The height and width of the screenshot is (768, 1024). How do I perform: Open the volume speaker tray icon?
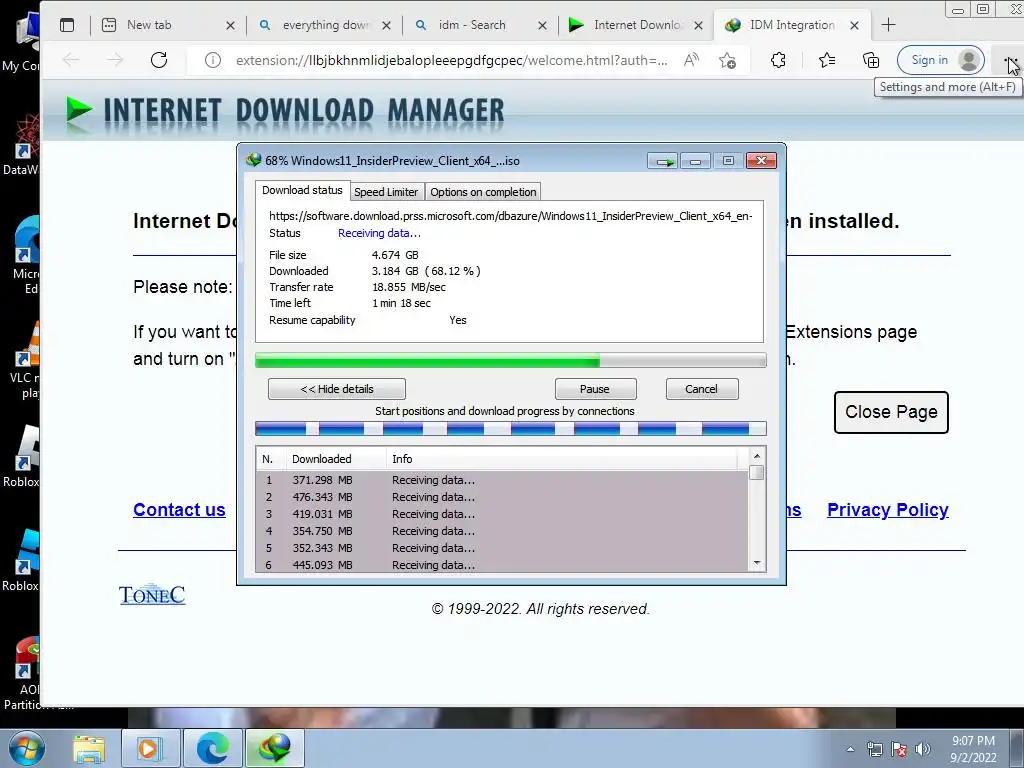tap(923, 749)
